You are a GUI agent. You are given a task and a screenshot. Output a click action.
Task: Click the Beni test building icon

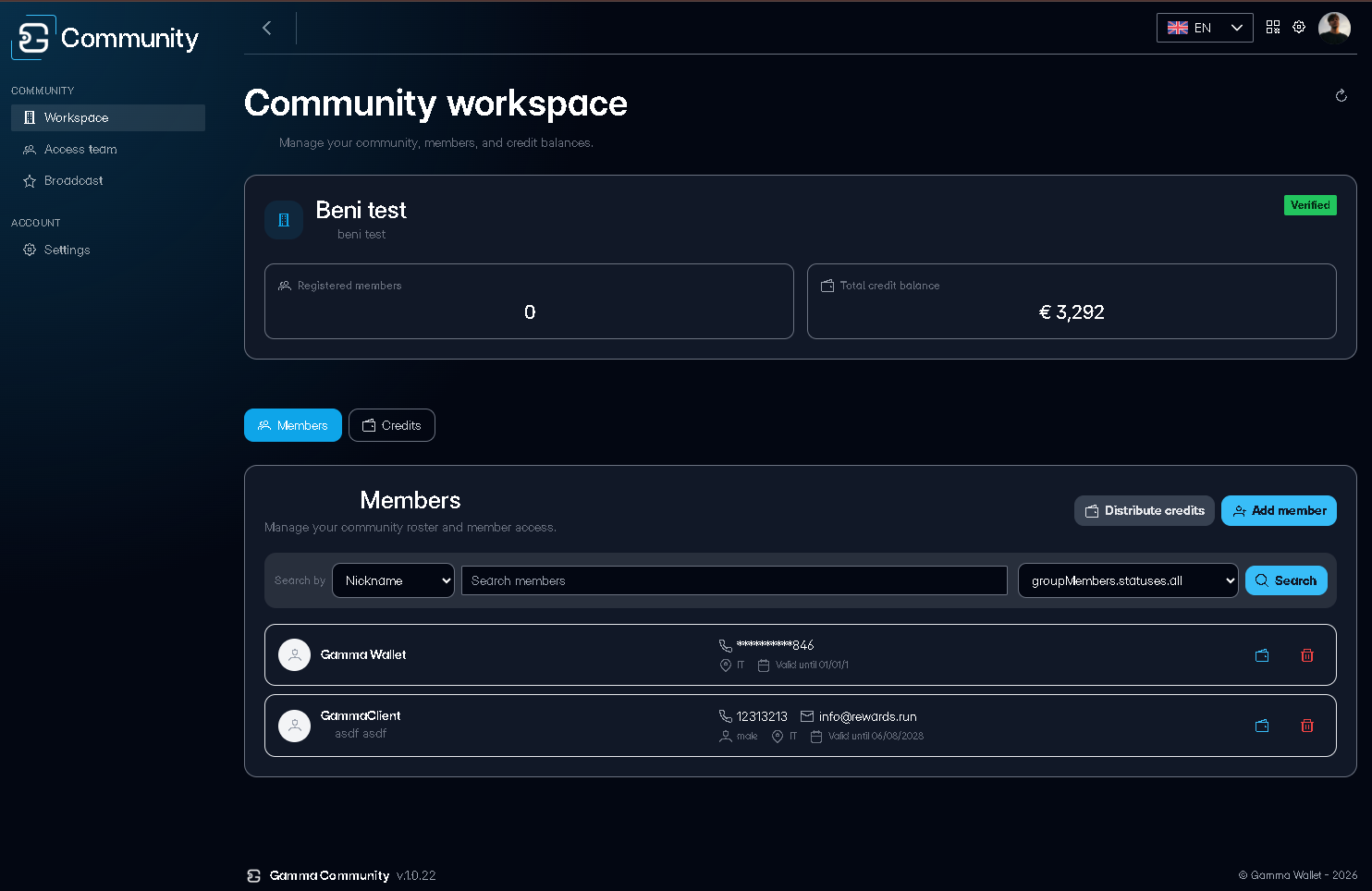point(284,220)
